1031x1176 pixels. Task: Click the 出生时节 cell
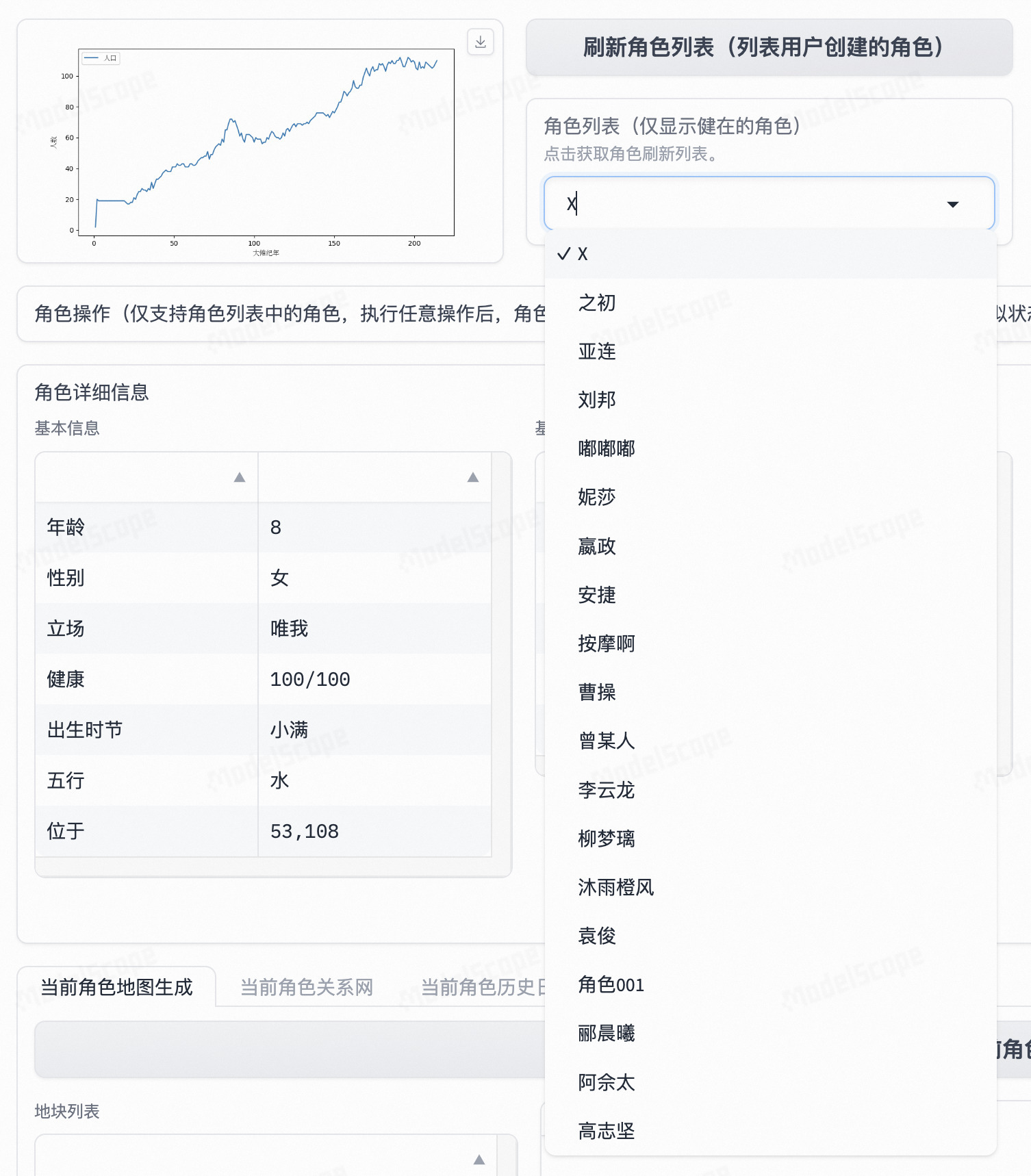point(147,730)
